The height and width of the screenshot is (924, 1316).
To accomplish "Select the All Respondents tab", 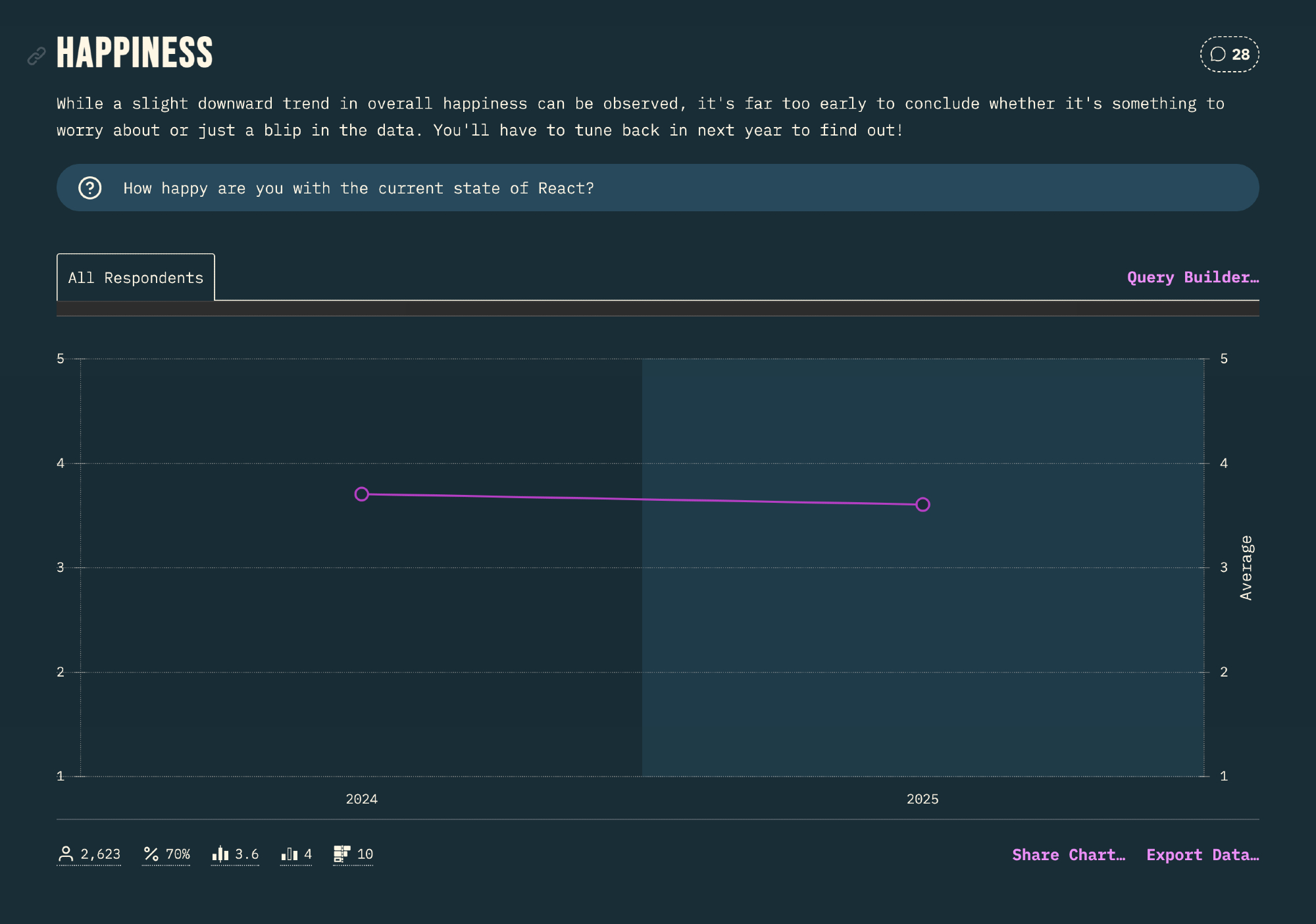I will coord(136,278).
